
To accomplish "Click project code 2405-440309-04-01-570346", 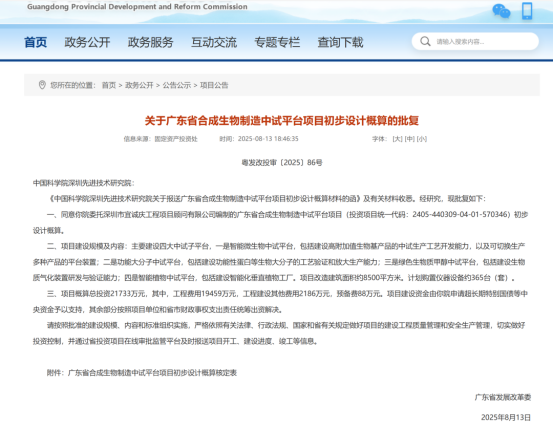I will tap(461, 214).
